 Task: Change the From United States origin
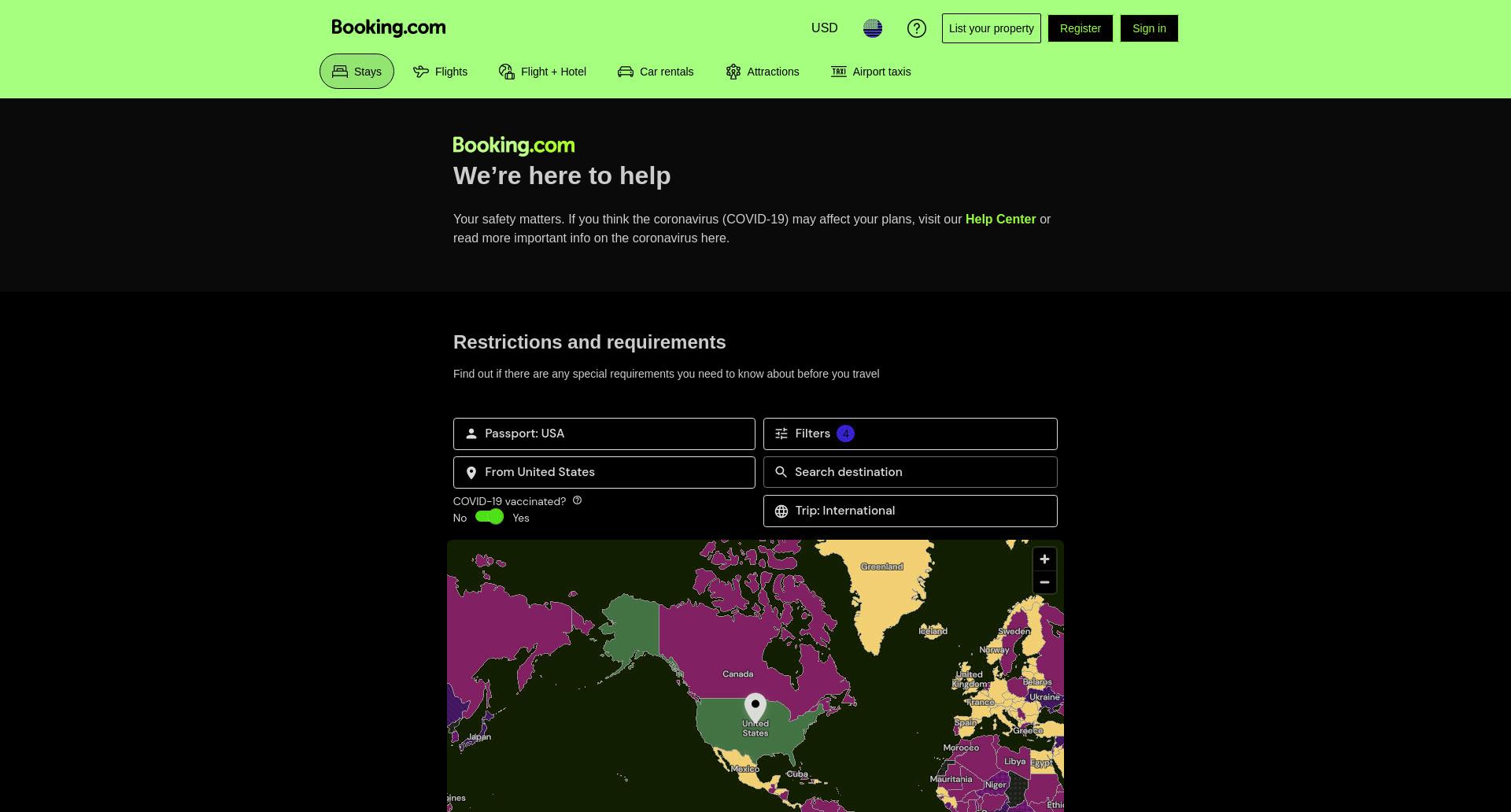[x=604, y=472]
